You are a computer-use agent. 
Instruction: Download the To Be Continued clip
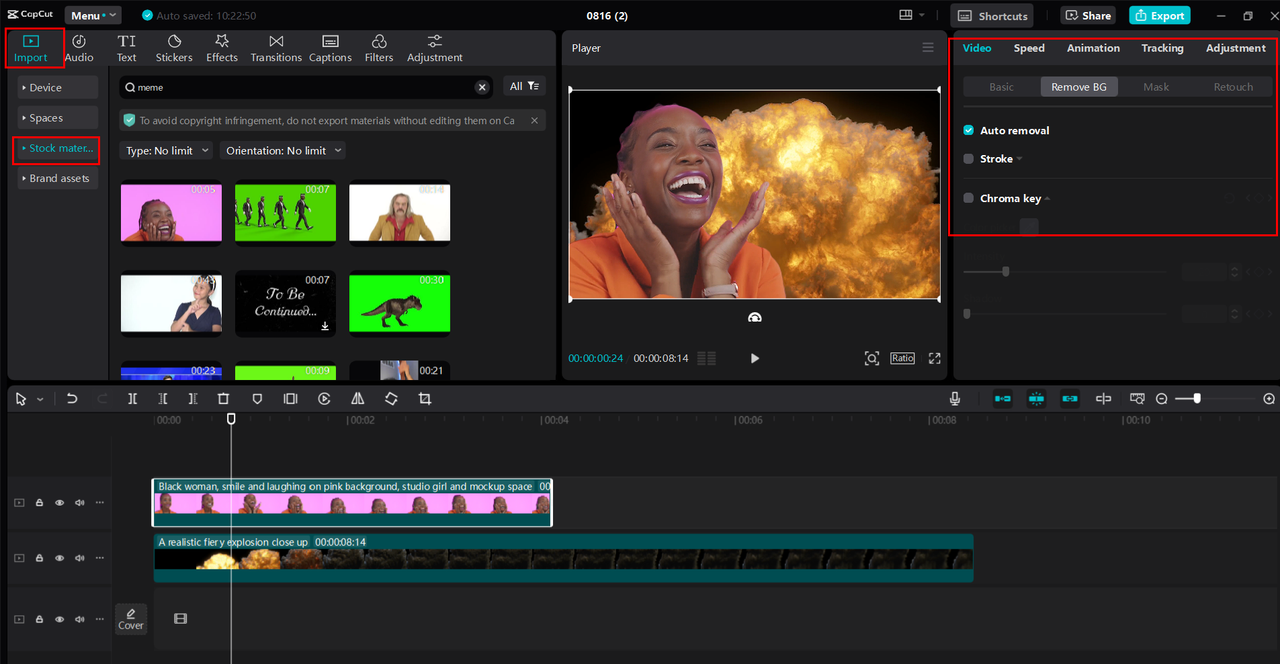325,326
